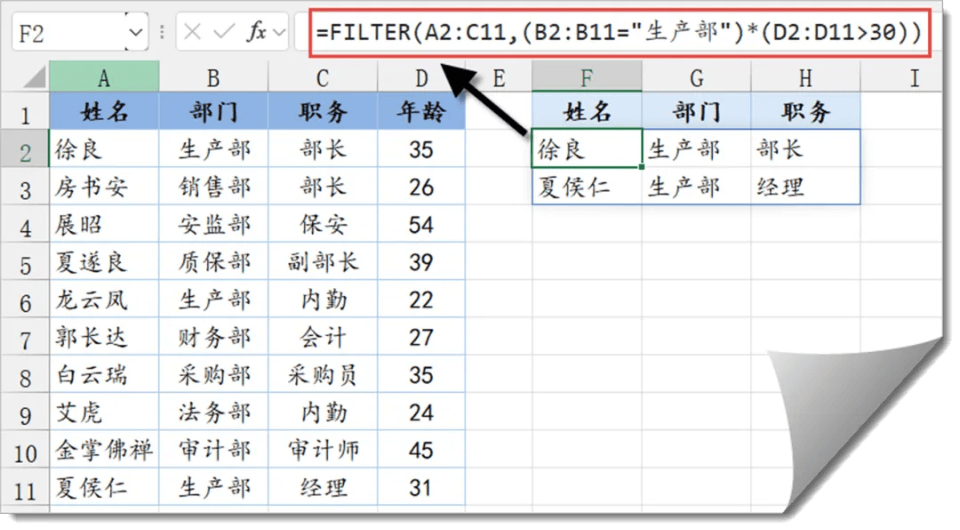The height and width of the screenshot is (530, 960).
Task: Select column H header
Action: (x=805, y=77)
